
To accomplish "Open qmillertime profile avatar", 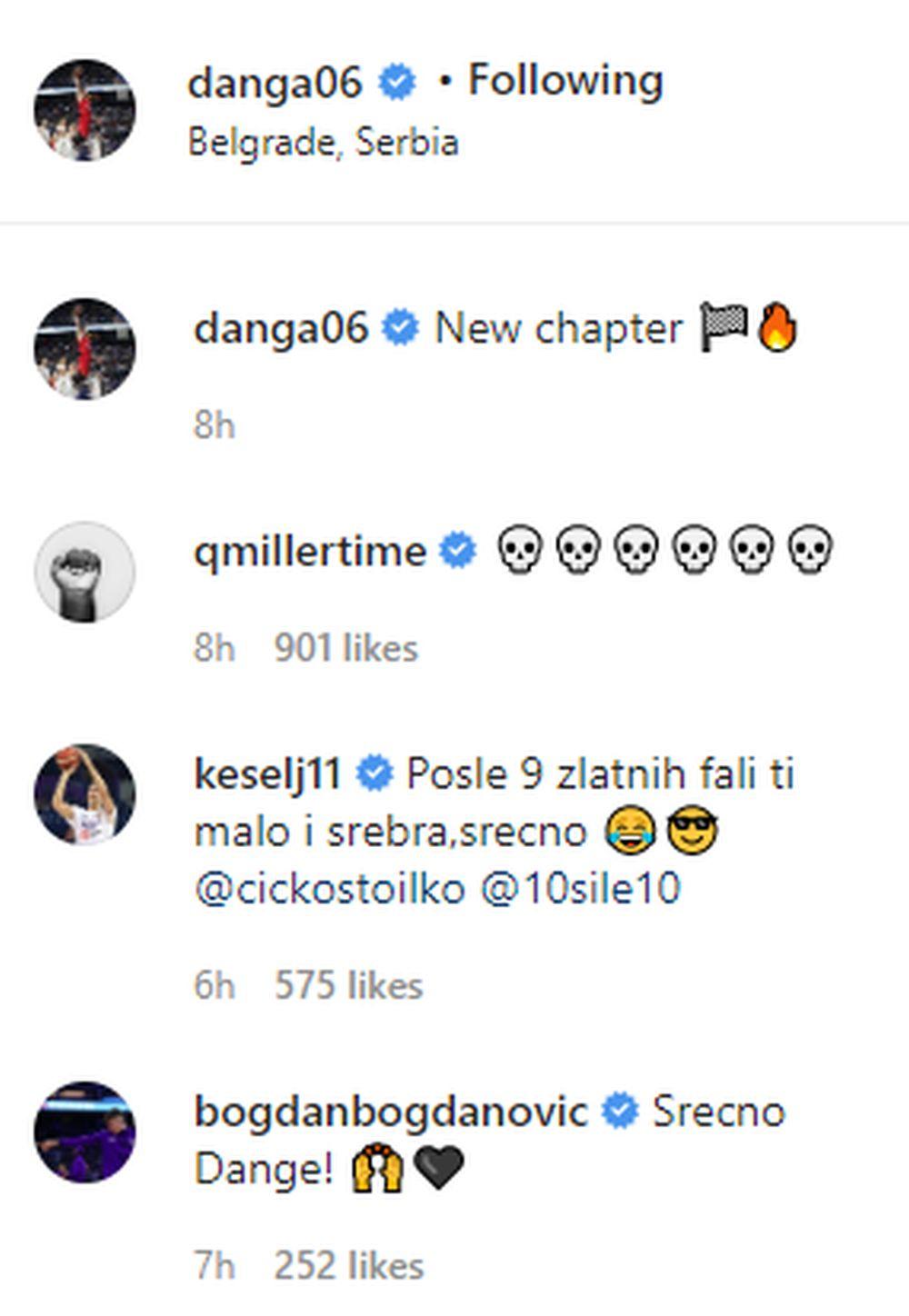I will (85, 572).
